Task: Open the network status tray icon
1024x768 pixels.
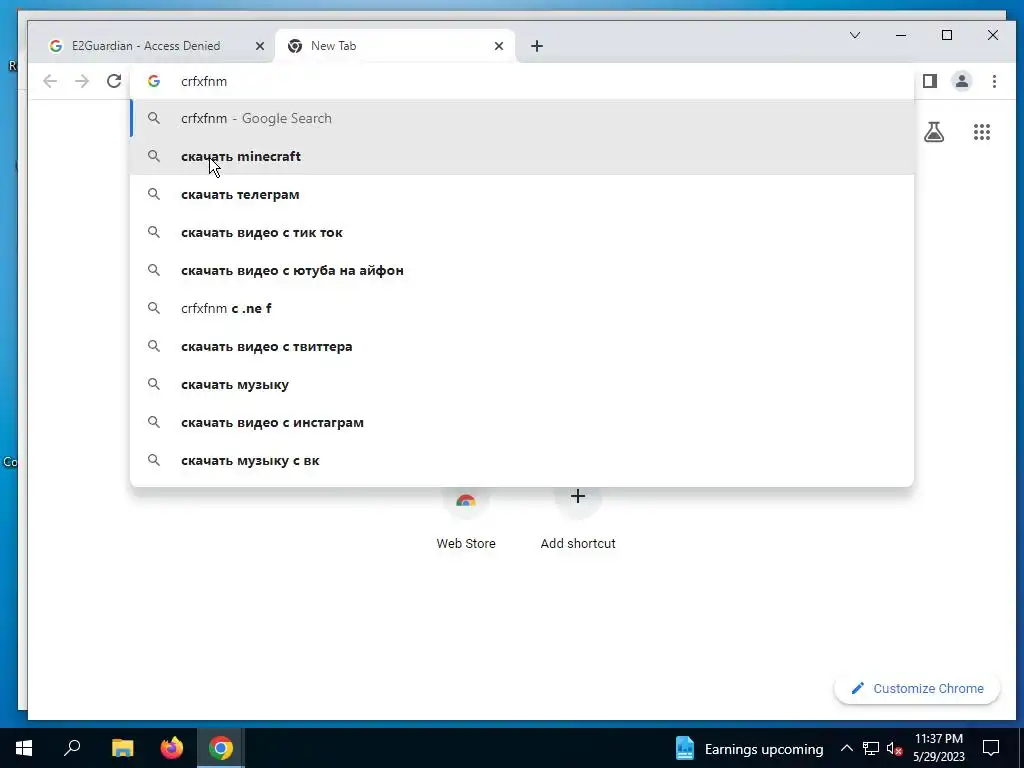Action: (871, 748)
